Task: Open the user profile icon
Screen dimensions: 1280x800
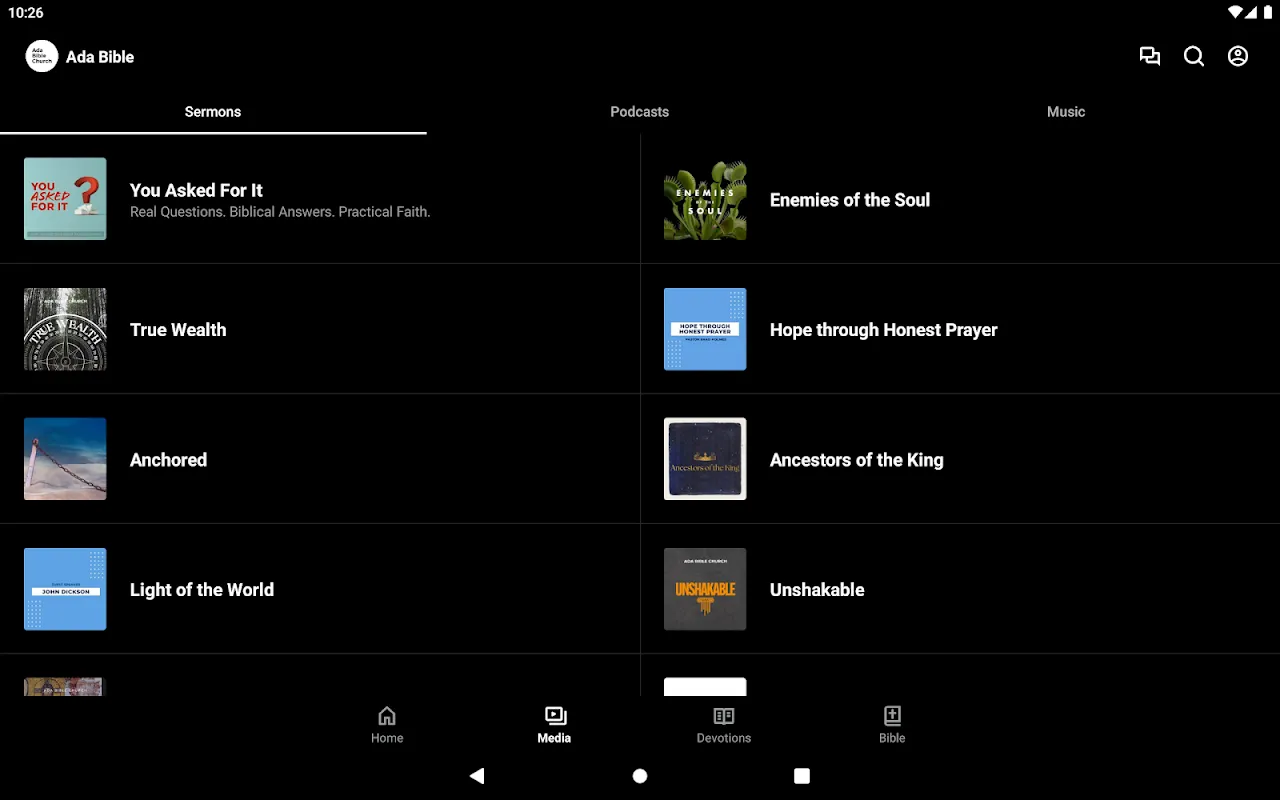Action: [1238, 57]
